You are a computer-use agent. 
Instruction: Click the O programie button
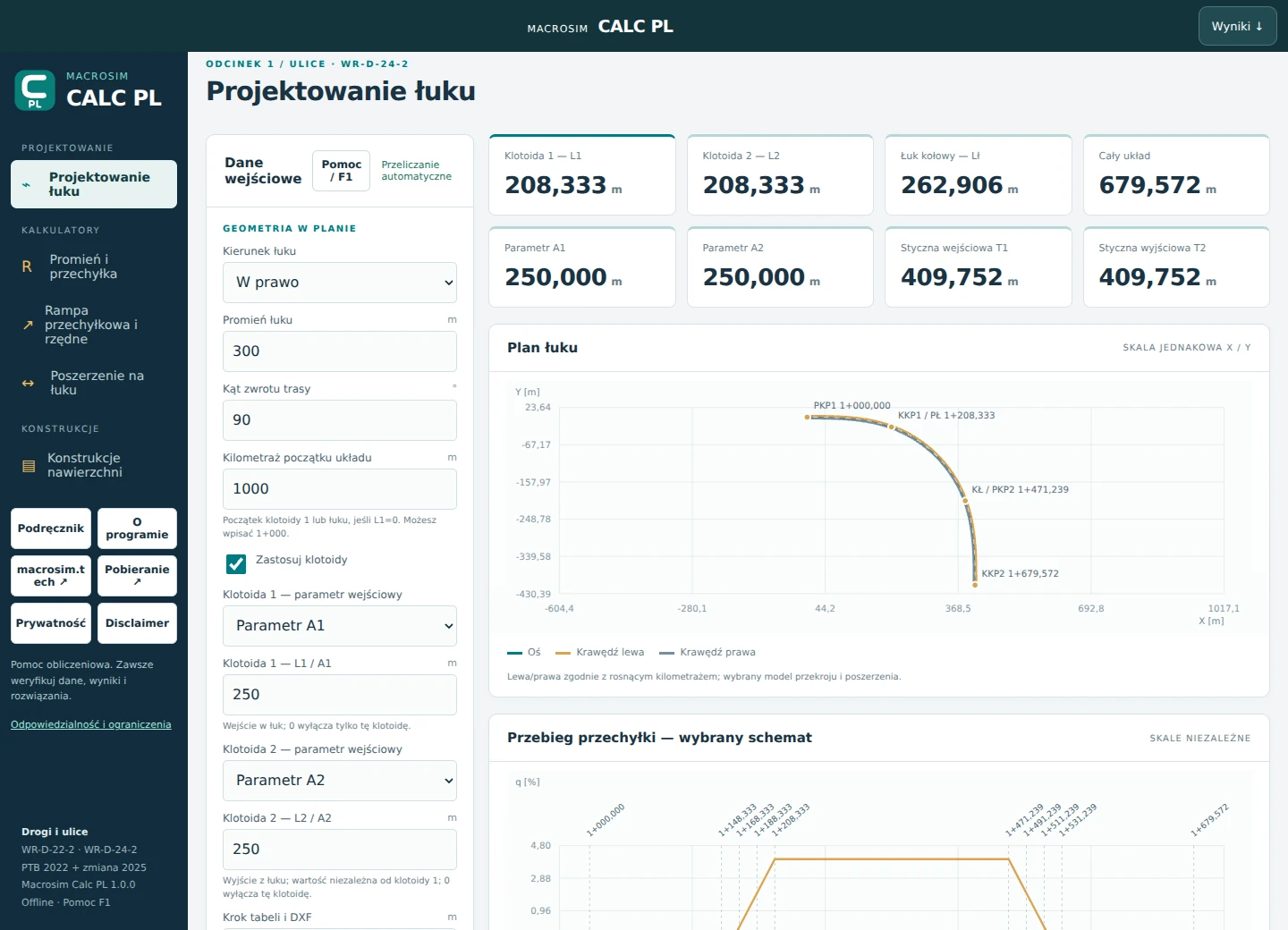pos(137,528)
